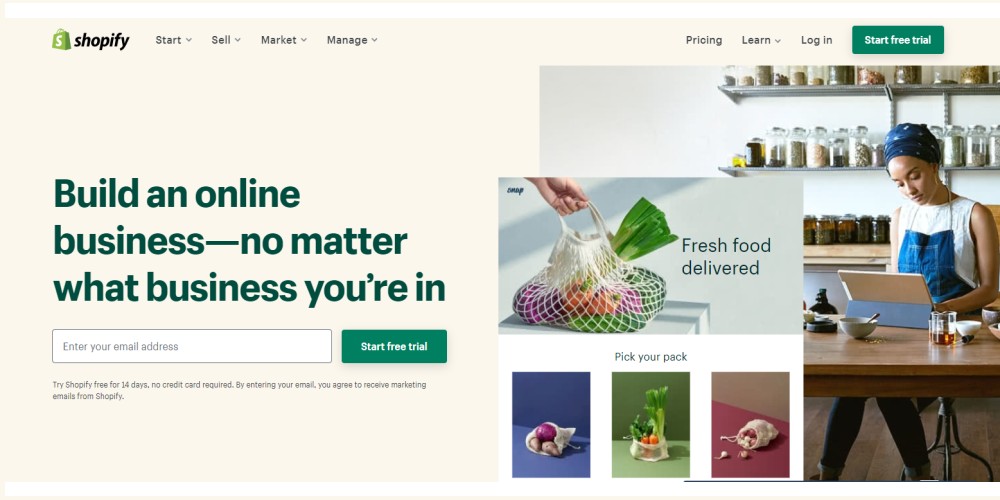
Task: Open the Learn dropdown in header
Action: pyautogui.click(x=761, y=40)
